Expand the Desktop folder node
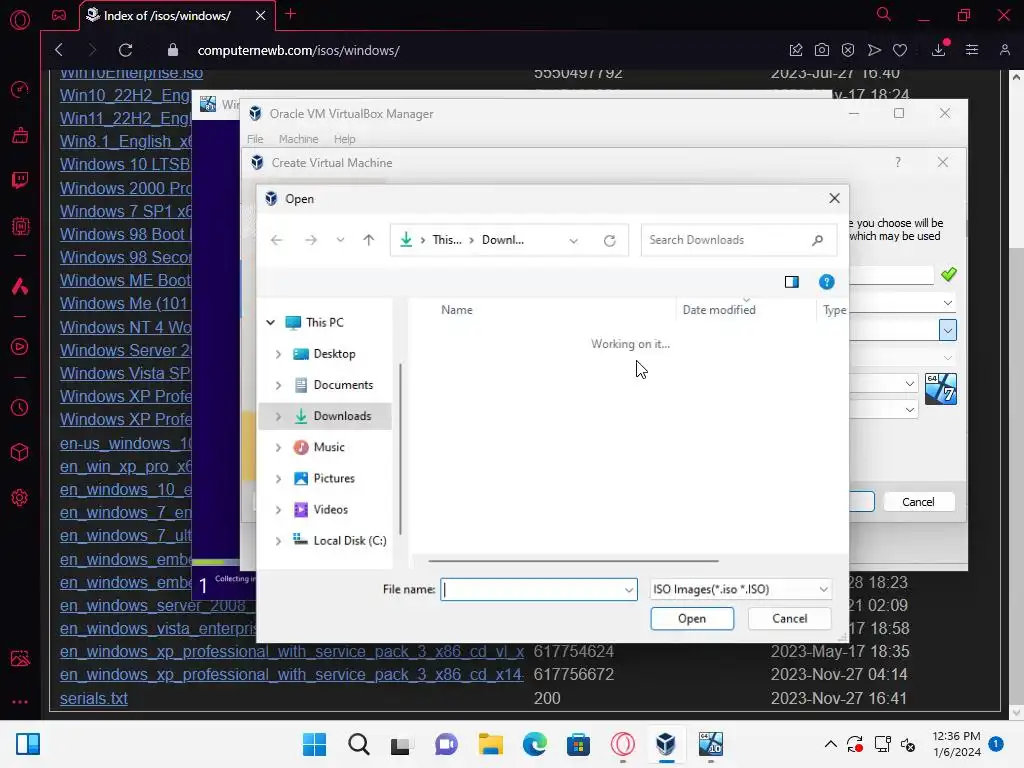 (x=278, y=354)
